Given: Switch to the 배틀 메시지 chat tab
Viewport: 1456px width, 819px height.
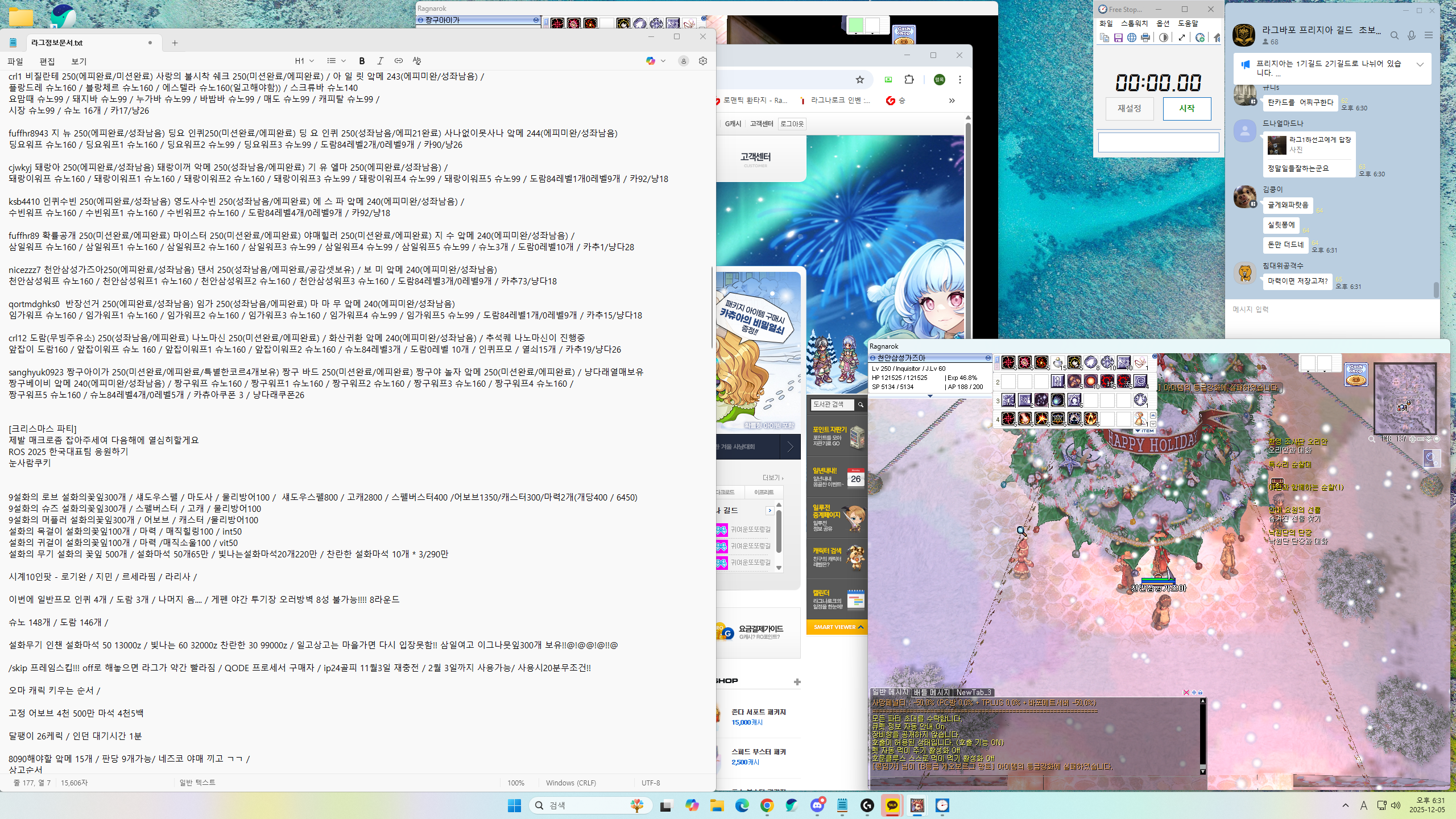Looking at the screenshot, I should (x=932, y=692).
